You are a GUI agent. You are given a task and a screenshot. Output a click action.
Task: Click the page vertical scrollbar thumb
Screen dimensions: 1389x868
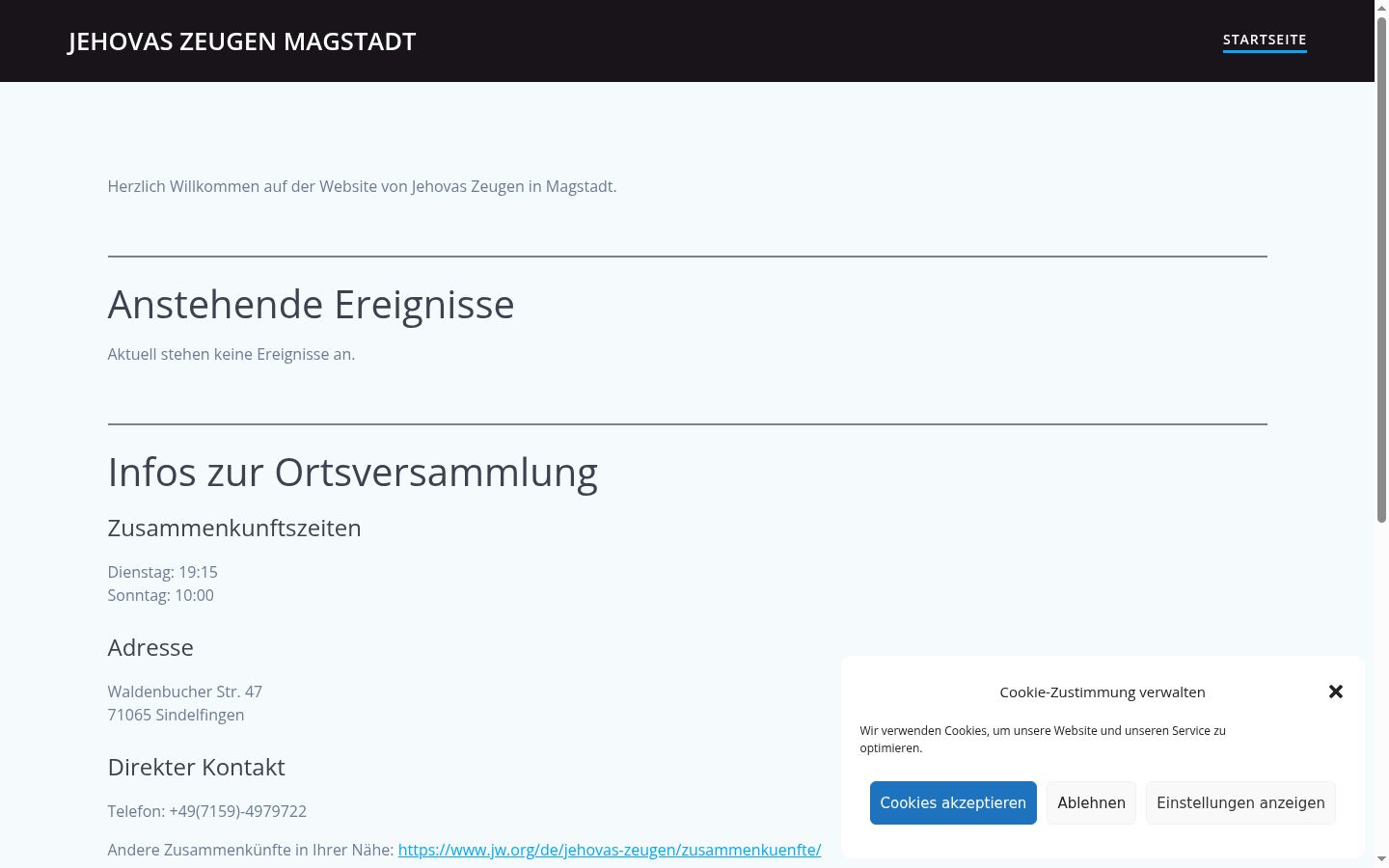coord(1381,270)
